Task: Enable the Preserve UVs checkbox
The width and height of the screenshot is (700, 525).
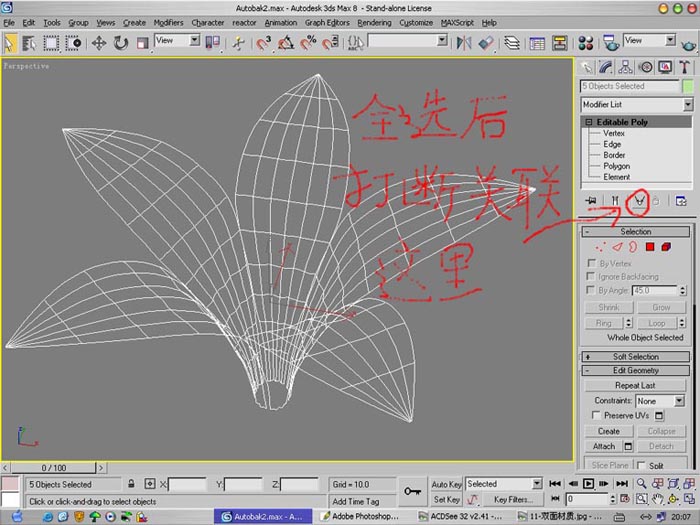Action: point(596,415)
